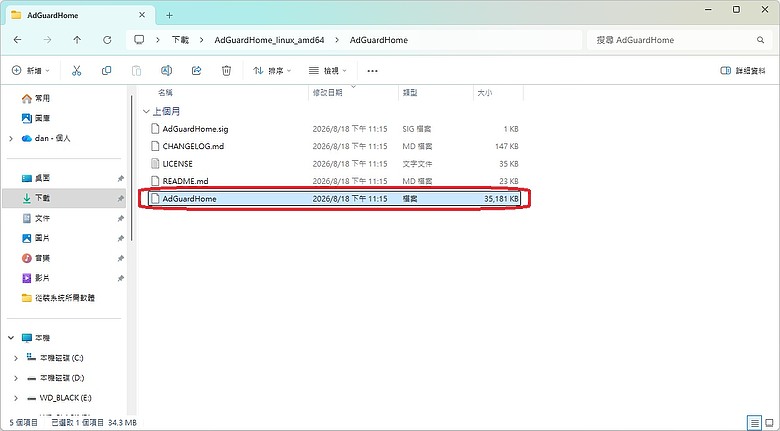Image resolution: width=780 pixels, height=431 pixels.
Task: Open 桌面 in the navigation pane
Action: pyautogui.click(x=36, y=178)
